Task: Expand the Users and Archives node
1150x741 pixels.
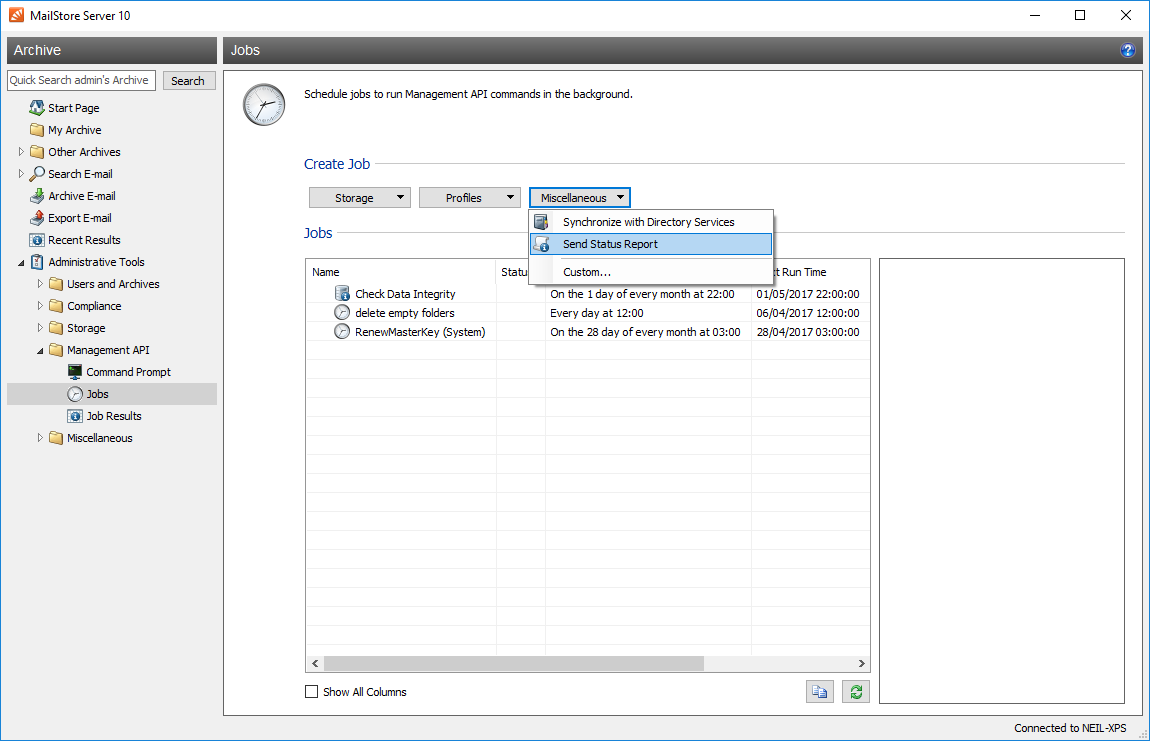Action: pyautogui.click(x=40, y=284)
